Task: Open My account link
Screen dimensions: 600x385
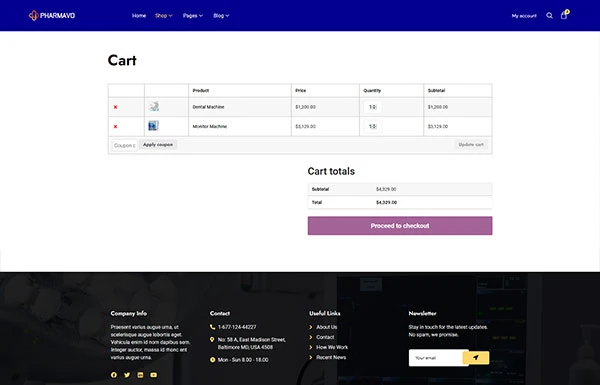Action: coord(524,16)
